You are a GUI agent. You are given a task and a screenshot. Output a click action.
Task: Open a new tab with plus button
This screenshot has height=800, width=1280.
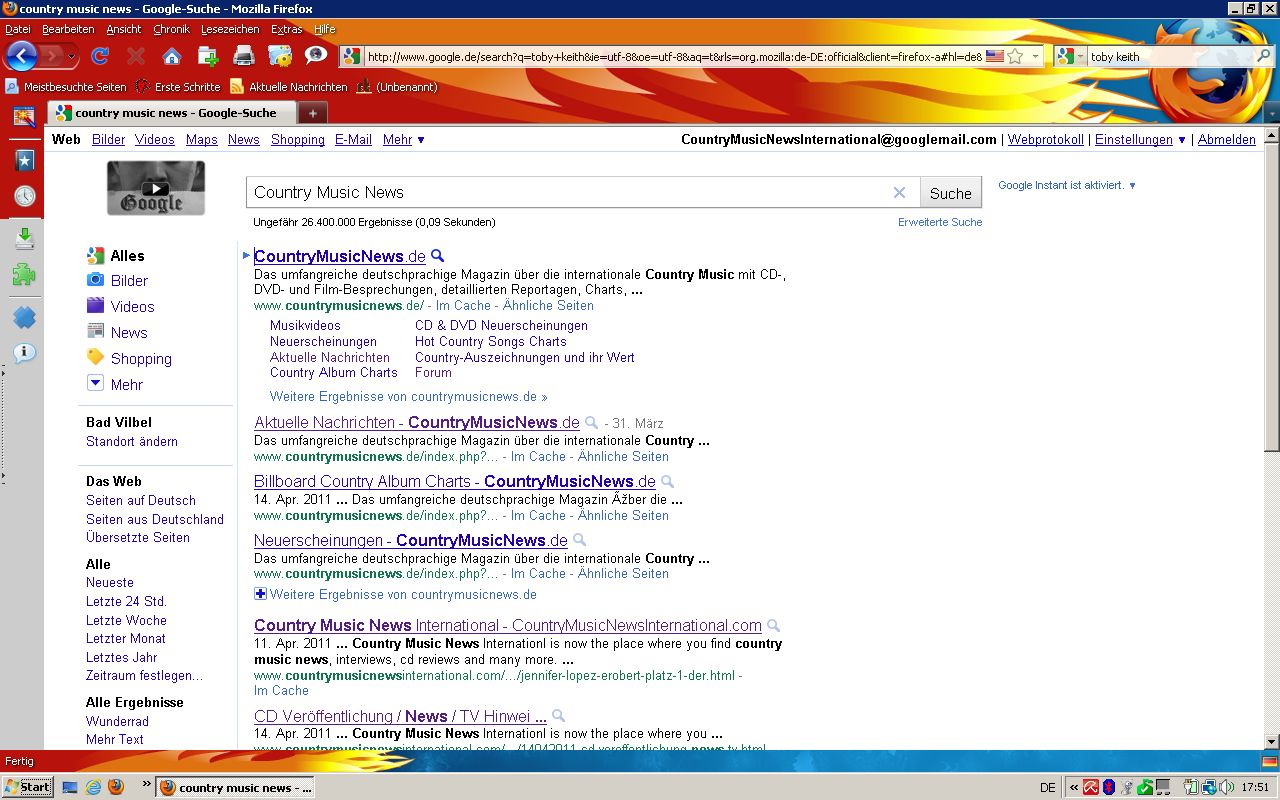click(x=312, y=113)
